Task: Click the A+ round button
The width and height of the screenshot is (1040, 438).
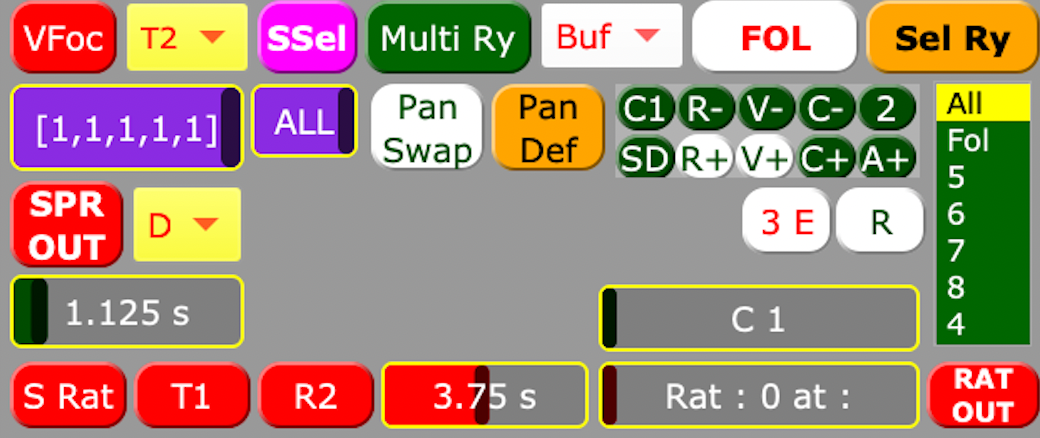Action: point(887,157)
